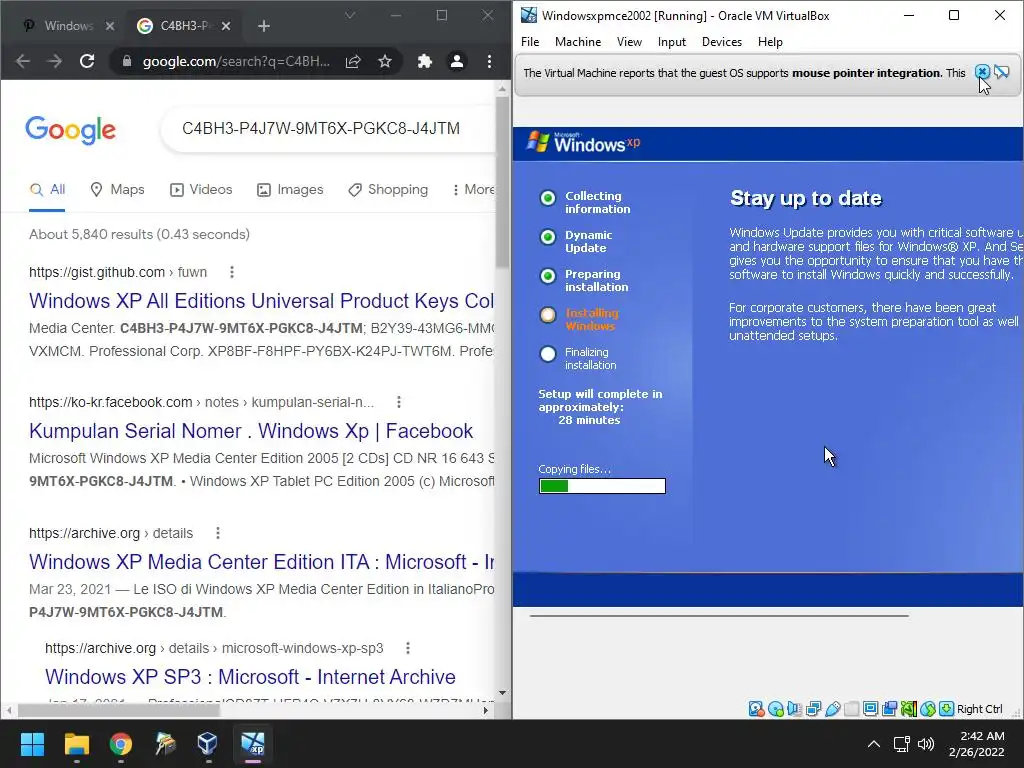Open VirtualBox Manager cube icon on taskbar
This screenshot has width=1024, height=768.
[208, 744]
